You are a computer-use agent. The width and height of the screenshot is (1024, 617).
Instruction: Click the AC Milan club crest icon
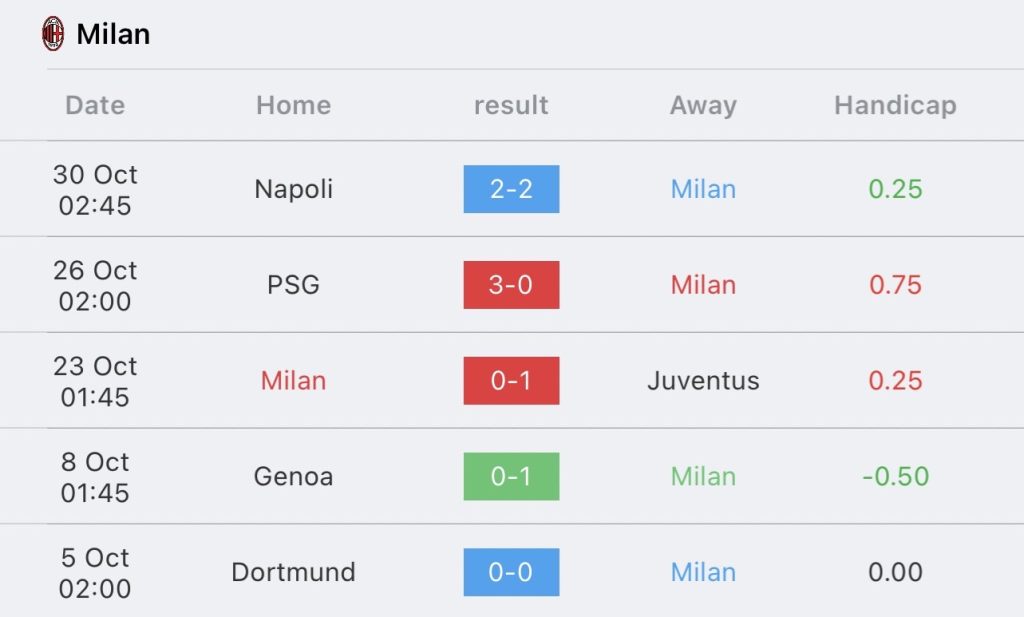[x=53, y=34]
